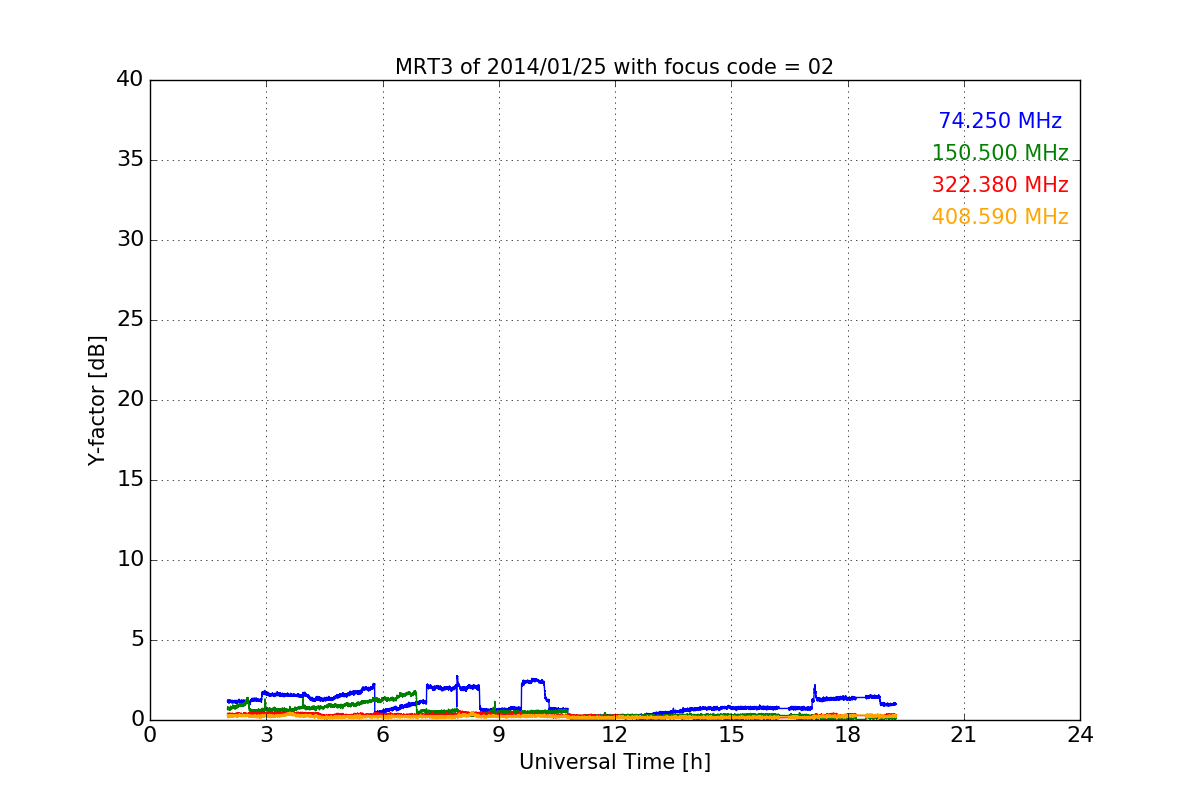Image resolution: width=1200 pixels, height=800 pixels.
Task: Click x-axis tick label 21
Action: click(x=964, y=735)
